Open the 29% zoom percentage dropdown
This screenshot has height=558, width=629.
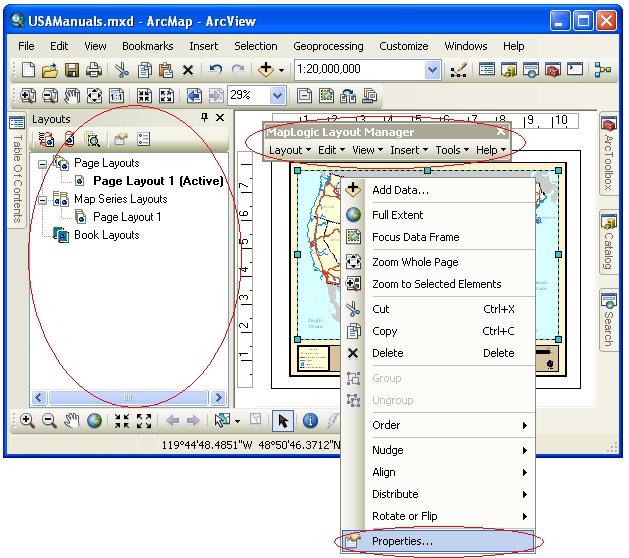pyautogui.click(x=277, y=96)
